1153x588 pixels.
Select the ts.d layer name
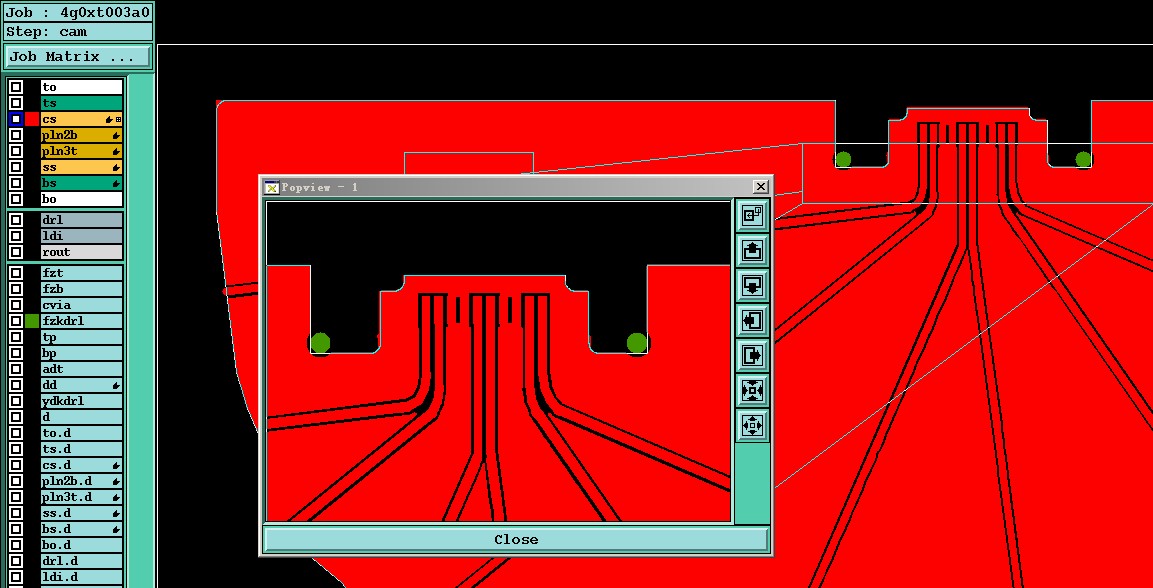pos(82,449)
